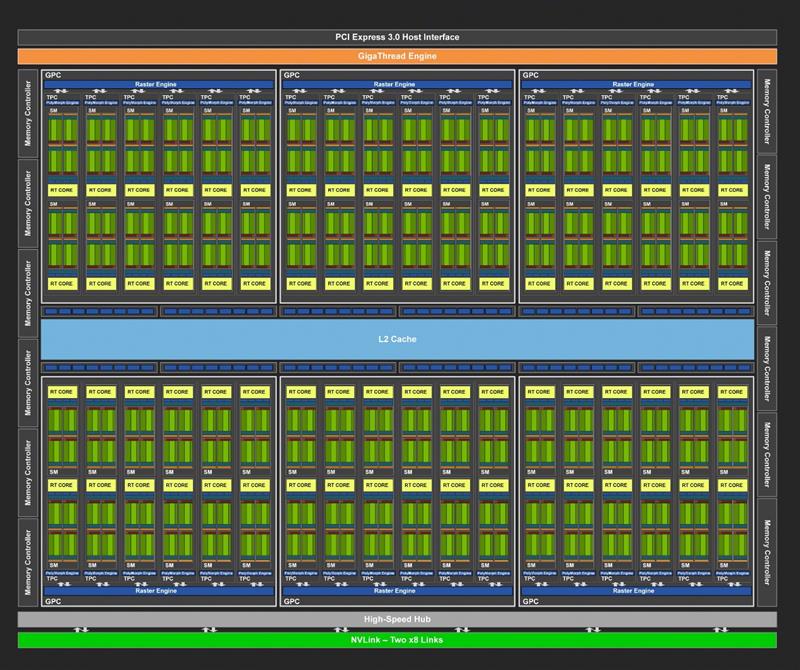Click the Raster Engine bar in bottom-left GPC
Image resolution: width=800 pixels, height=670 pixels.
158,591
